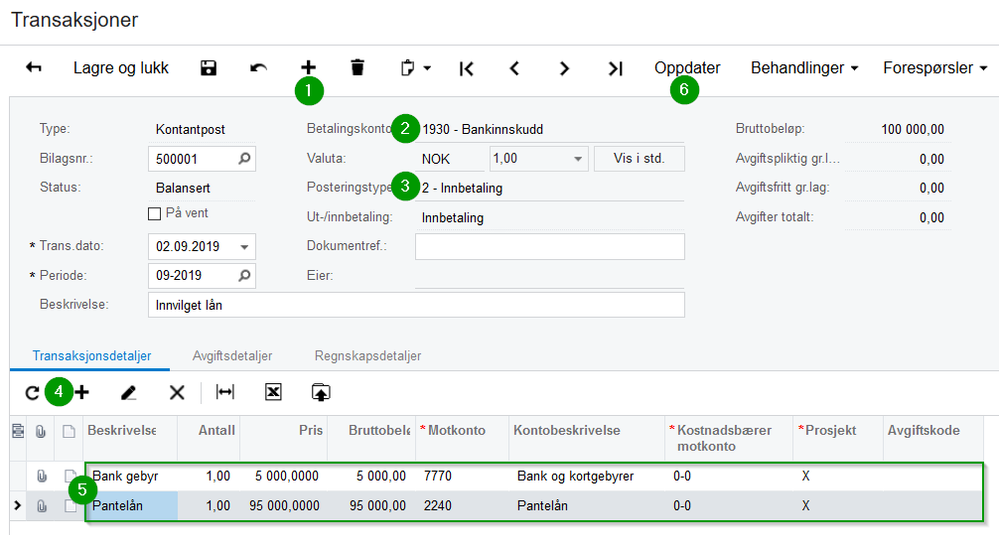Click the back arrow icon
The image size is (999, 535).
click(34, 68)
